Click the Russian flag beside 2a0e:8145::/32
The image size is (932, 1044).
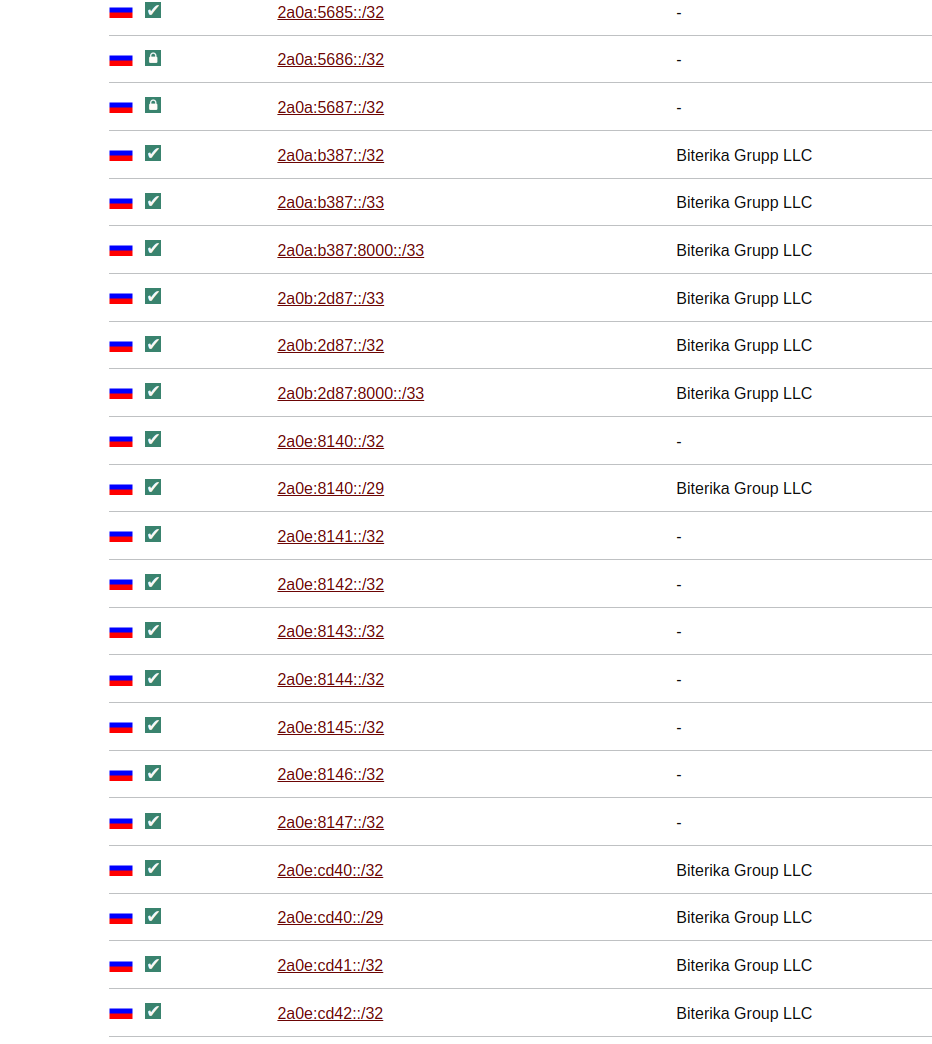[121, 727]
